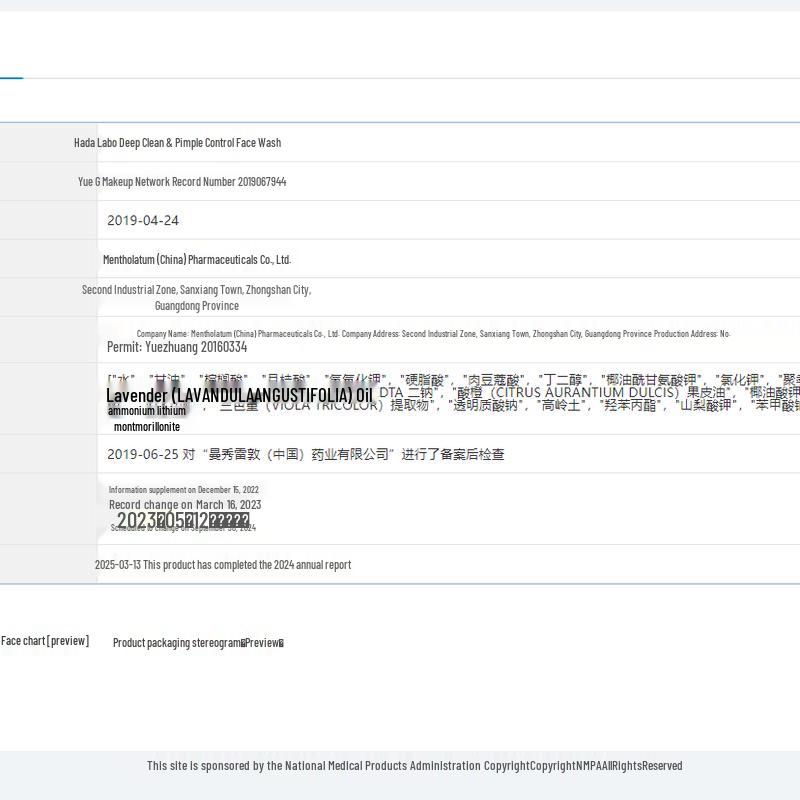Click the record date 2019-04-24
800x800 pixels.
(x=143, y=221)
